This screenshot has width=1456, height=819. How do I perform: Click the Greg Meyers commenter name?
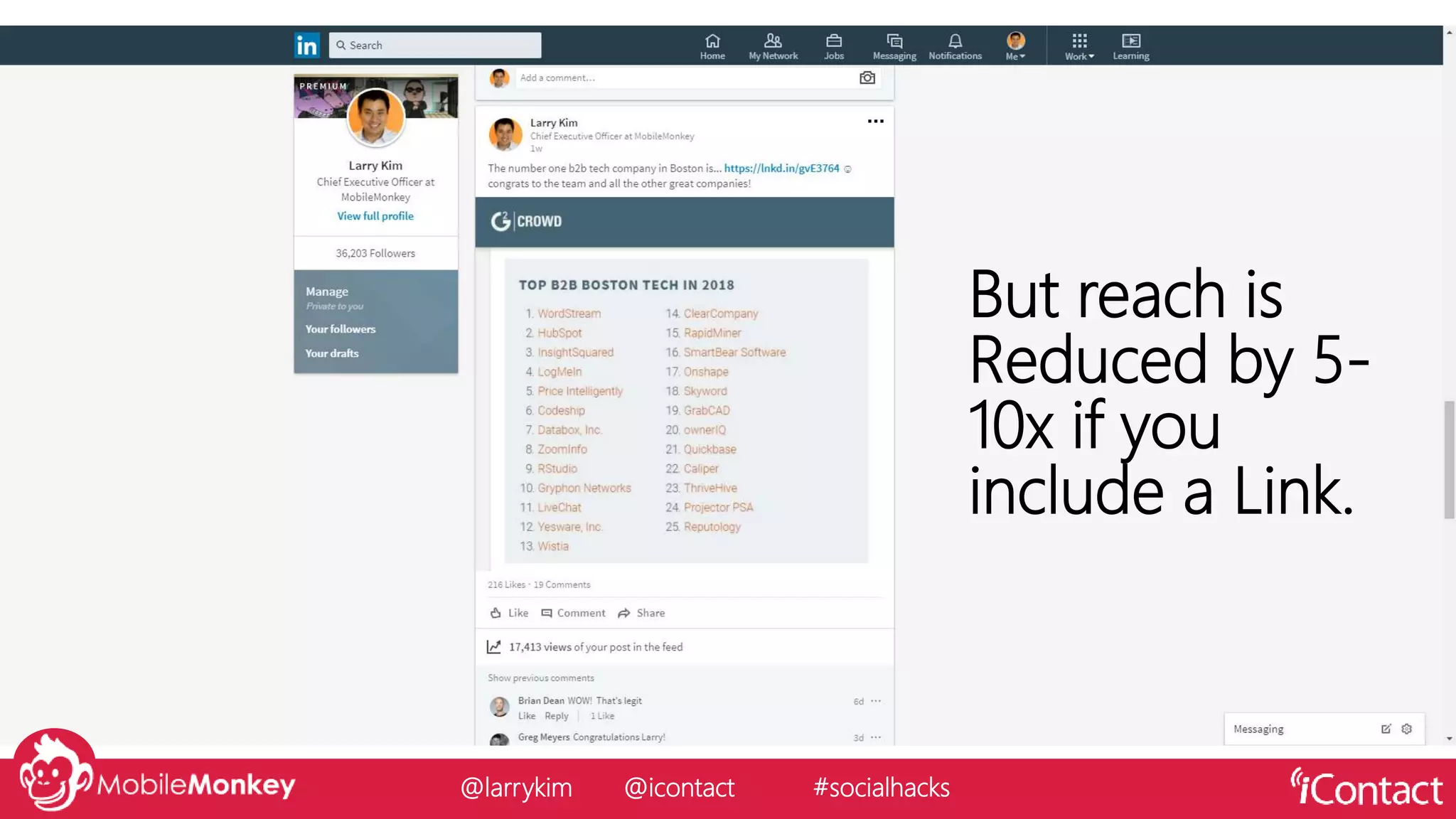(544, 737)
